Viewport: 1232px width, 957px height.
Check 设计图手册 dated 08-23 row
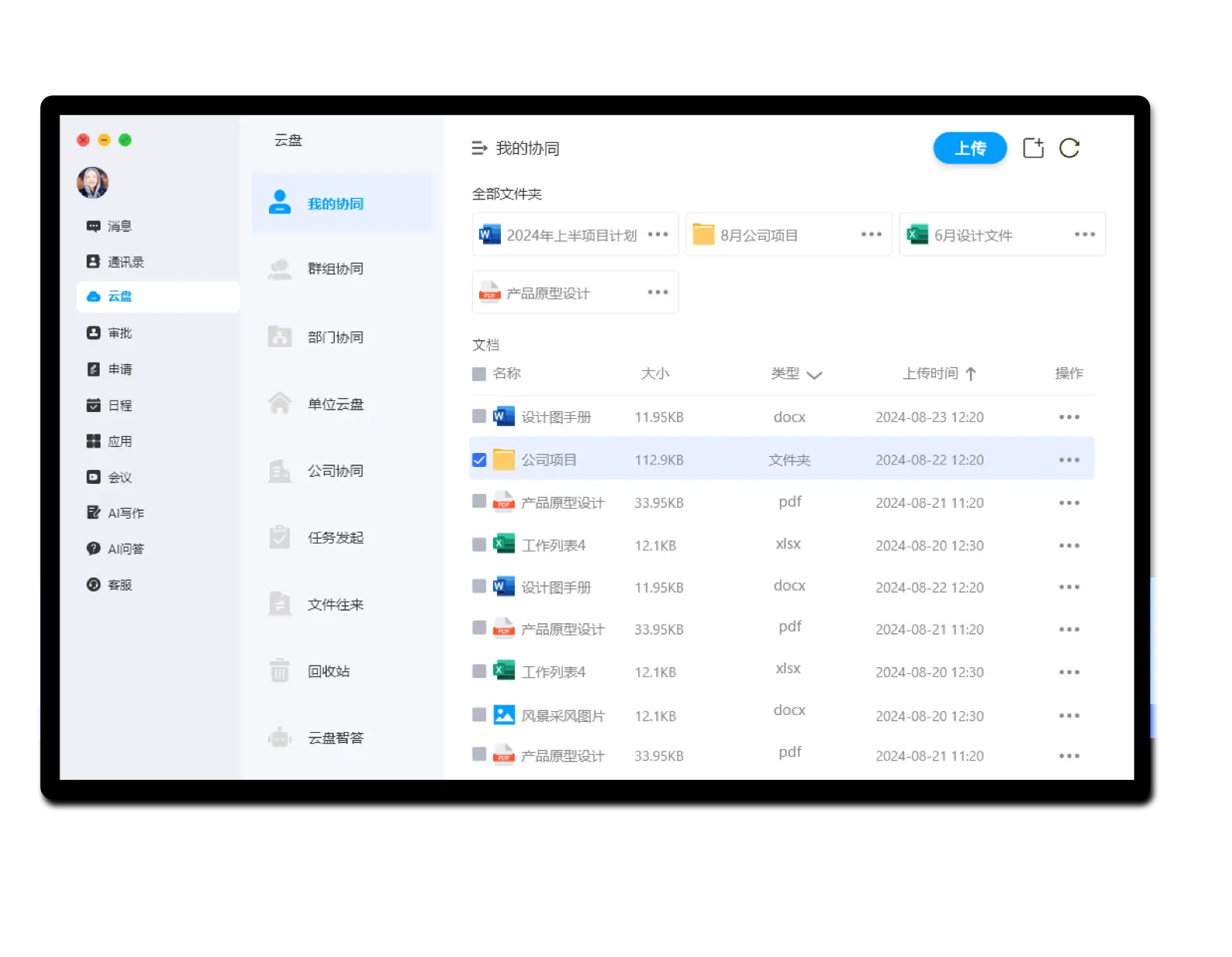coord(479,417)
